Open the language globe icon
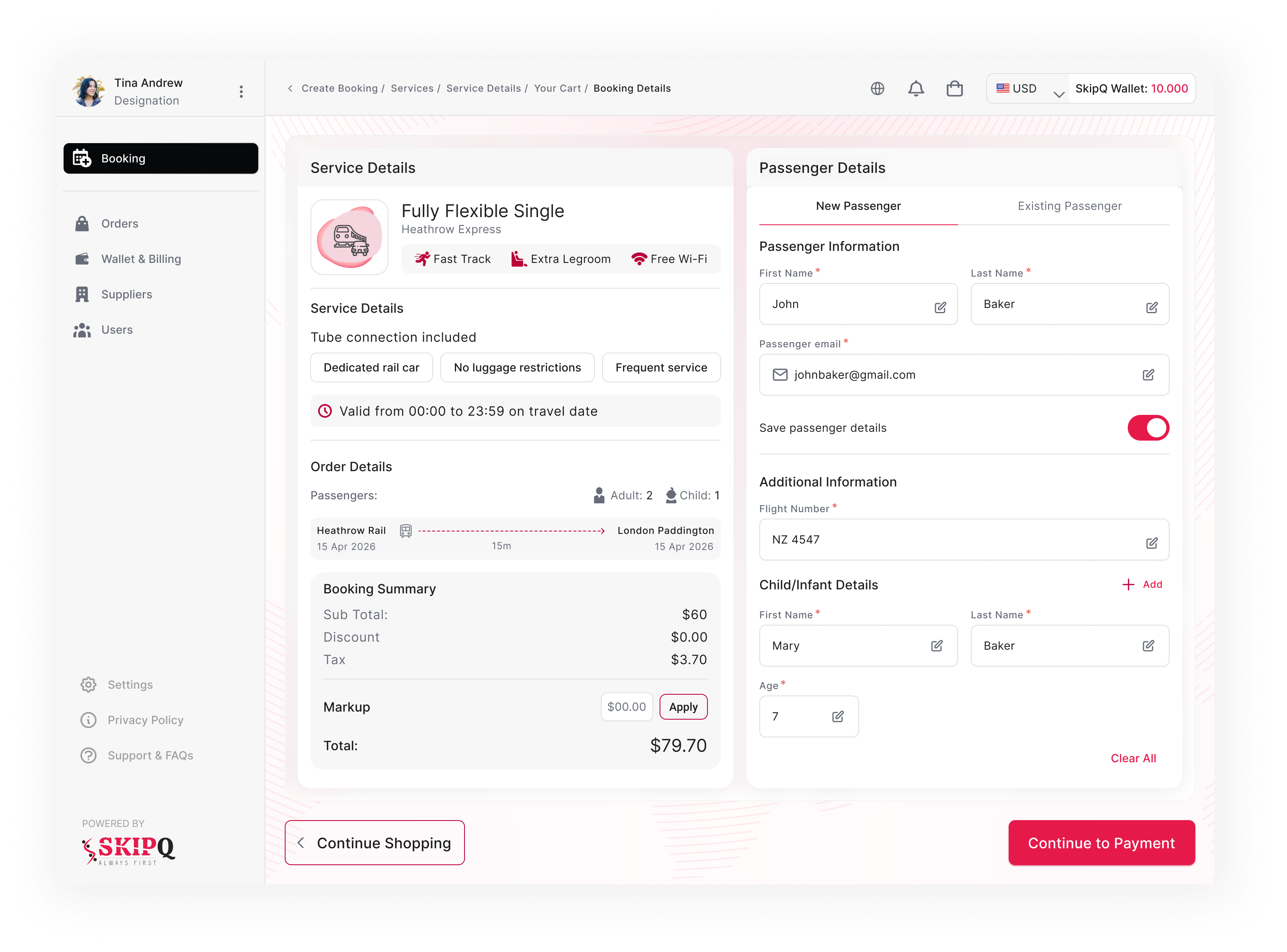Image resolution: width=1287 pixels, height=952 pixels. click(x=877, y=88)
